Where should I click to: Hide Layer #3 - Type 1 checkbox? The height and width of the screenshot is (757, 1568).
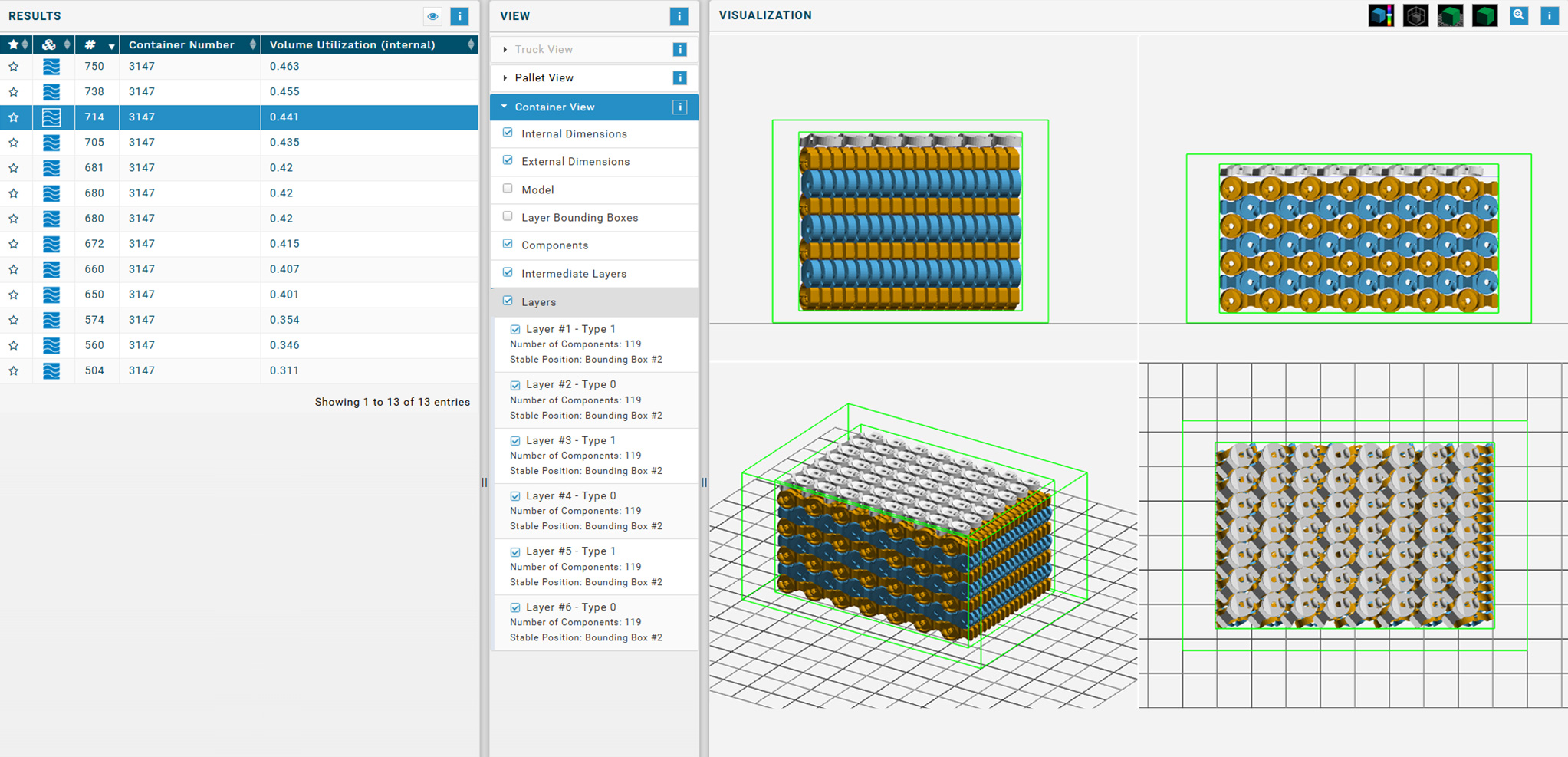pos(515,441)
